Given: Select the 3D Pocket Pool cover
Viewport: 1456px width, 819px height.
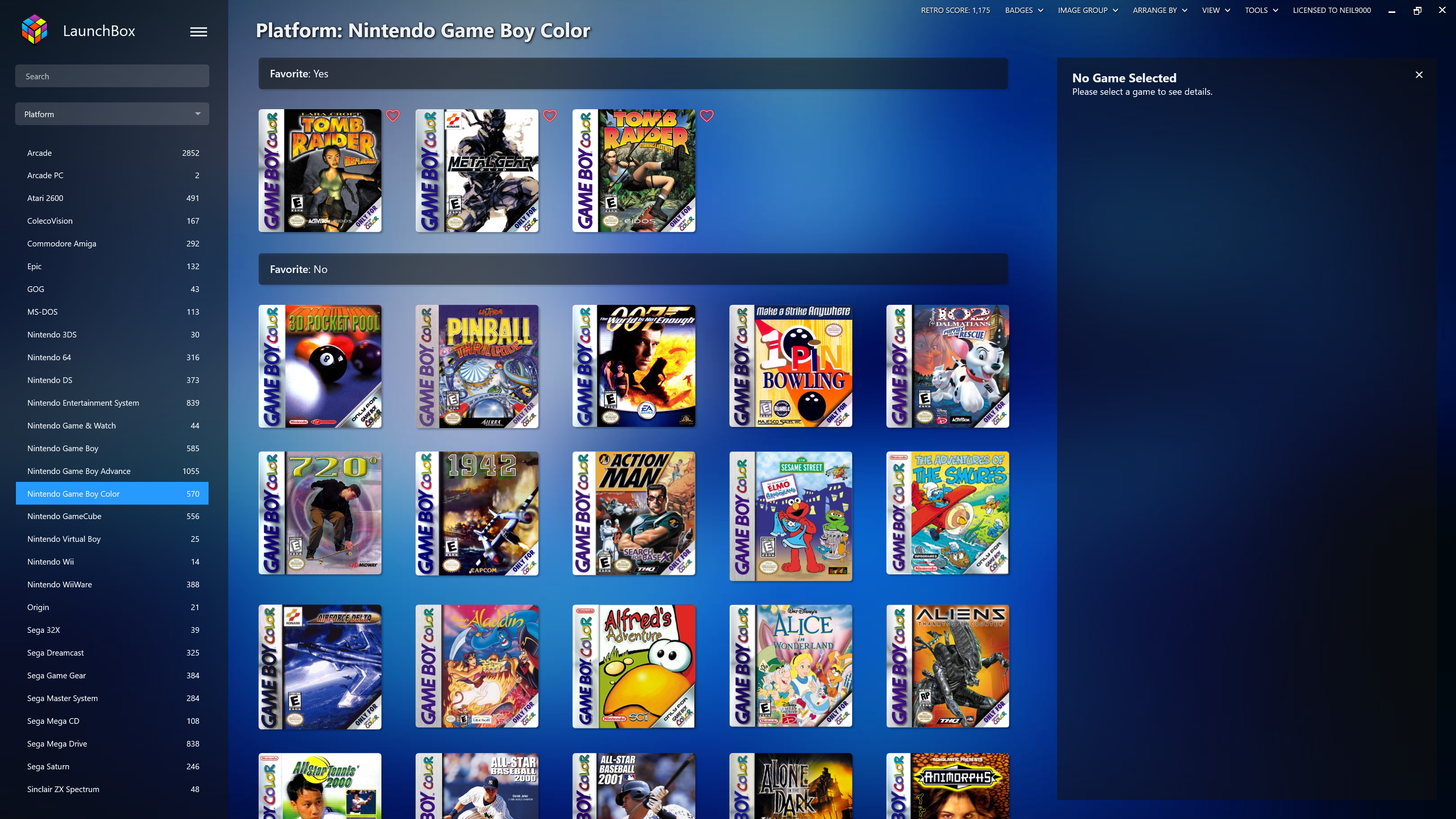Looking at the screenshot, I should (320, 366).
